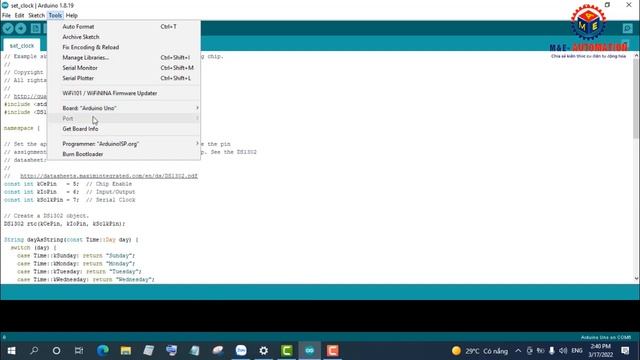
Task: Click the line "DS1302 rtc(kCePin, kIoPin, kSclkPin);"
Action: (64, 224)
